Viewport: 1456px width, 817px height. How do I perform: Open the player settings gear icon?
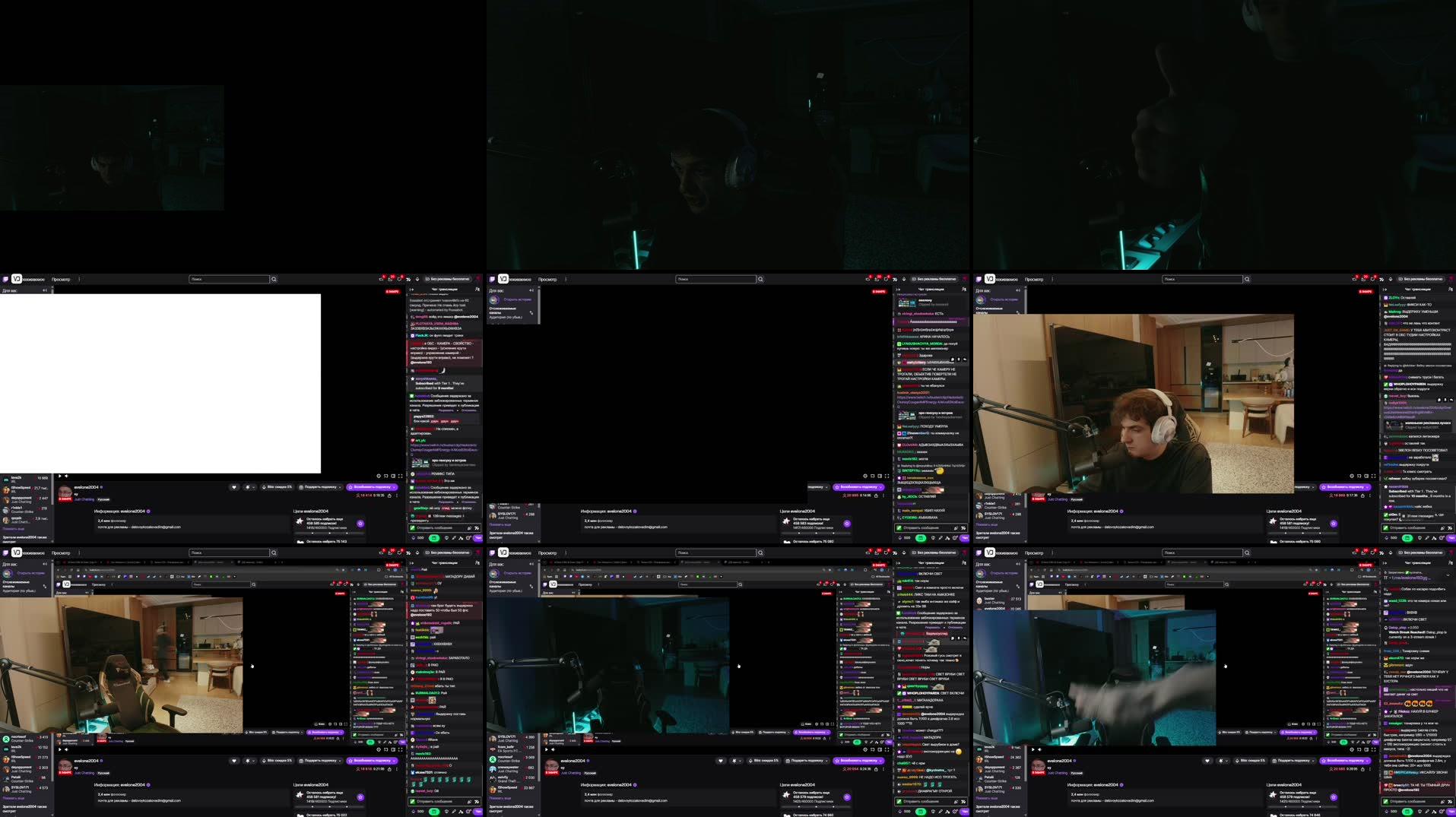pyautogui.click(x=379, y=476)
